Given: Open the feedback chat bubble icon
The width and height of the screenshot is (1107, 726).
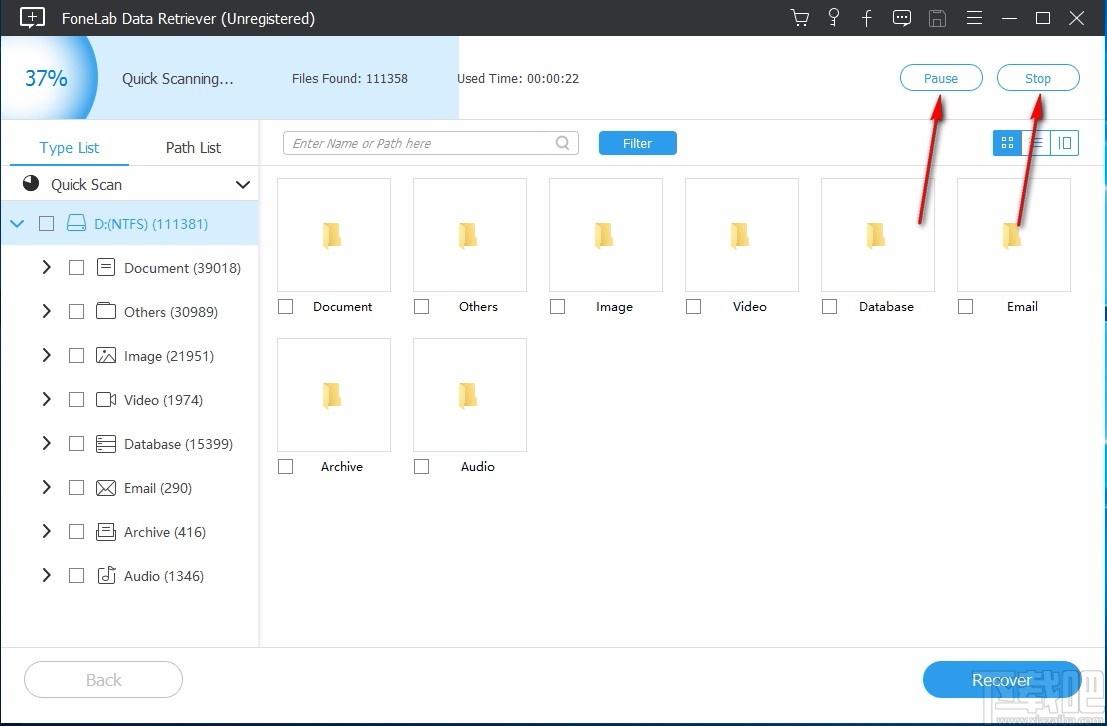Looking at the screenshot, I should (x=902, y=18).
